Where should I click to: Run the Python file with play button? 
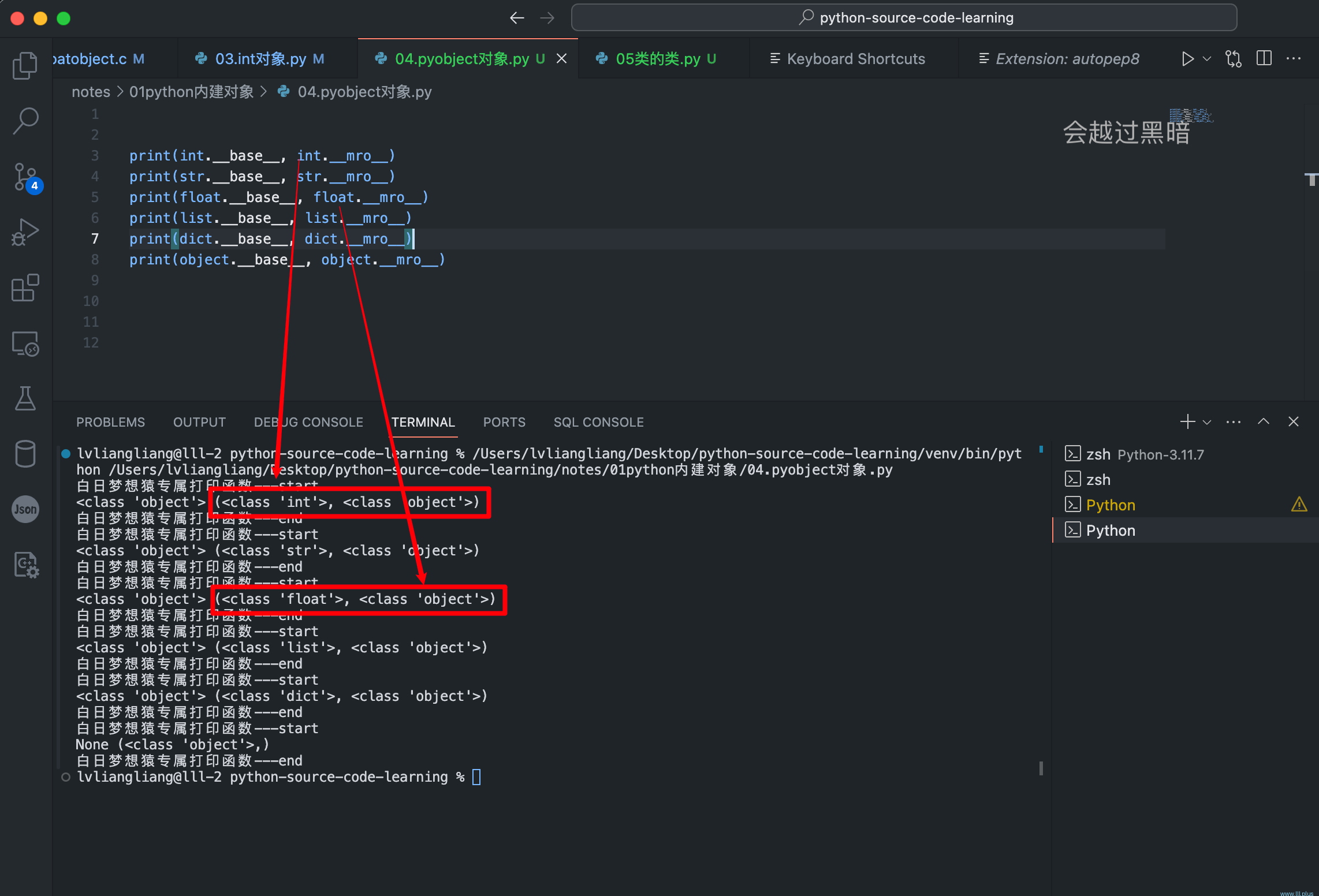pyautogui.click(x=1187, y=59)
